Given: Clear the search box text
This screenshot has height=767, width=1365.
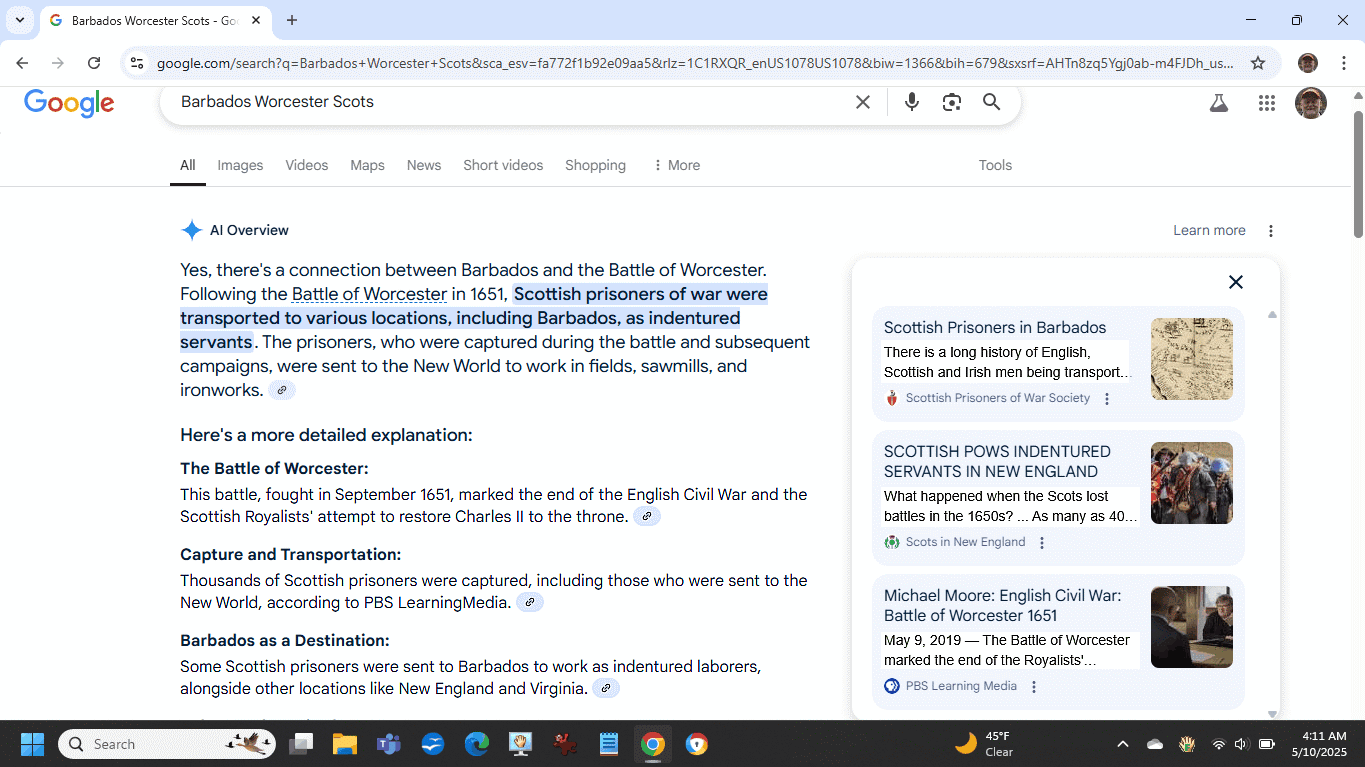Looking at the screenshot, I should (x=862, y=102).
